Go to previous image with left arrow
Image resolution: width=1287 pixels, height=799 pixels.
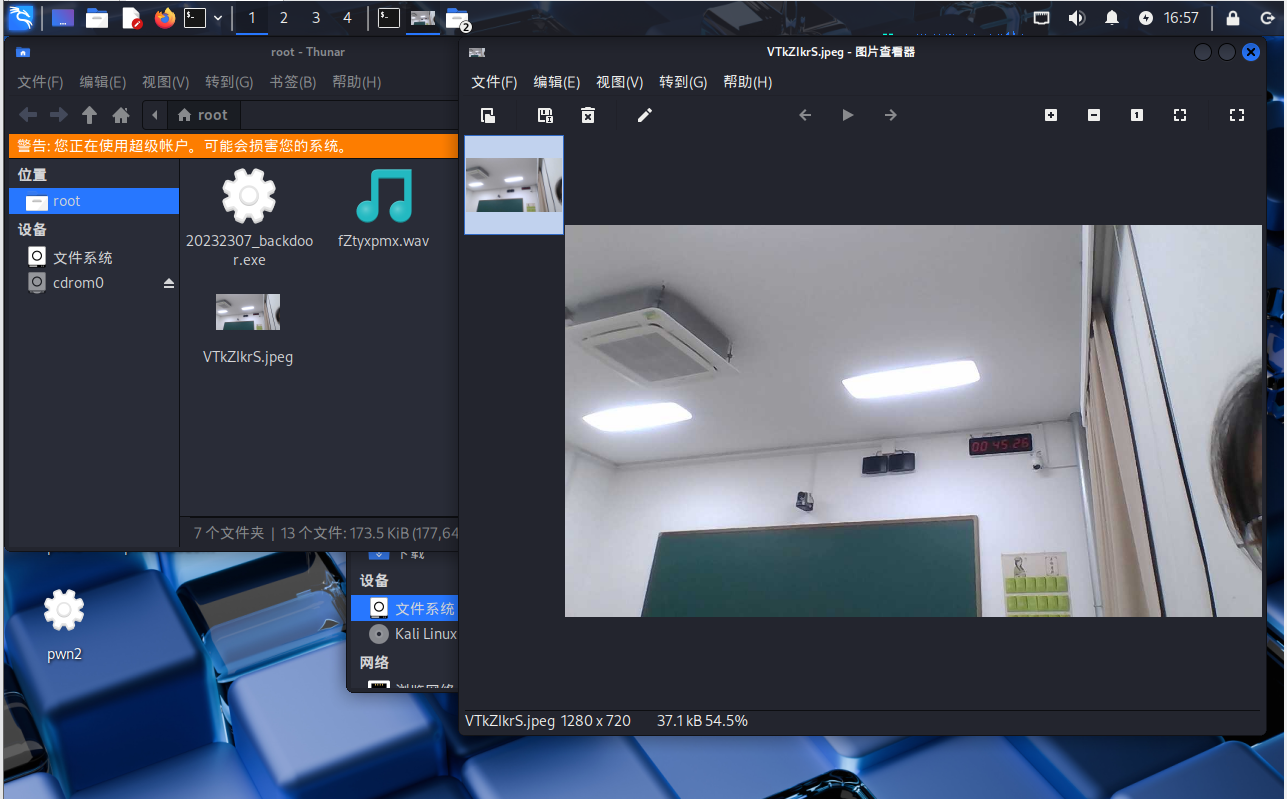[x=805, y=115]
